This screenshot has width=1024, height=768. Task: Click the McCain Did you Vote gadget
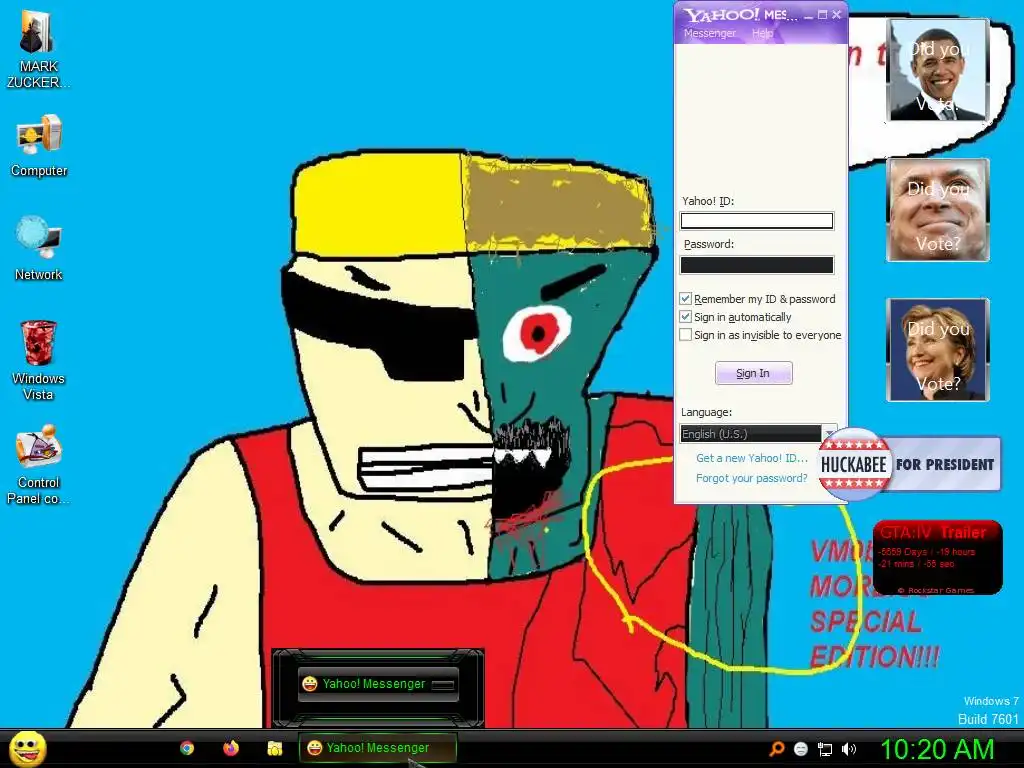pyautogui.click(x=938, y=210)
